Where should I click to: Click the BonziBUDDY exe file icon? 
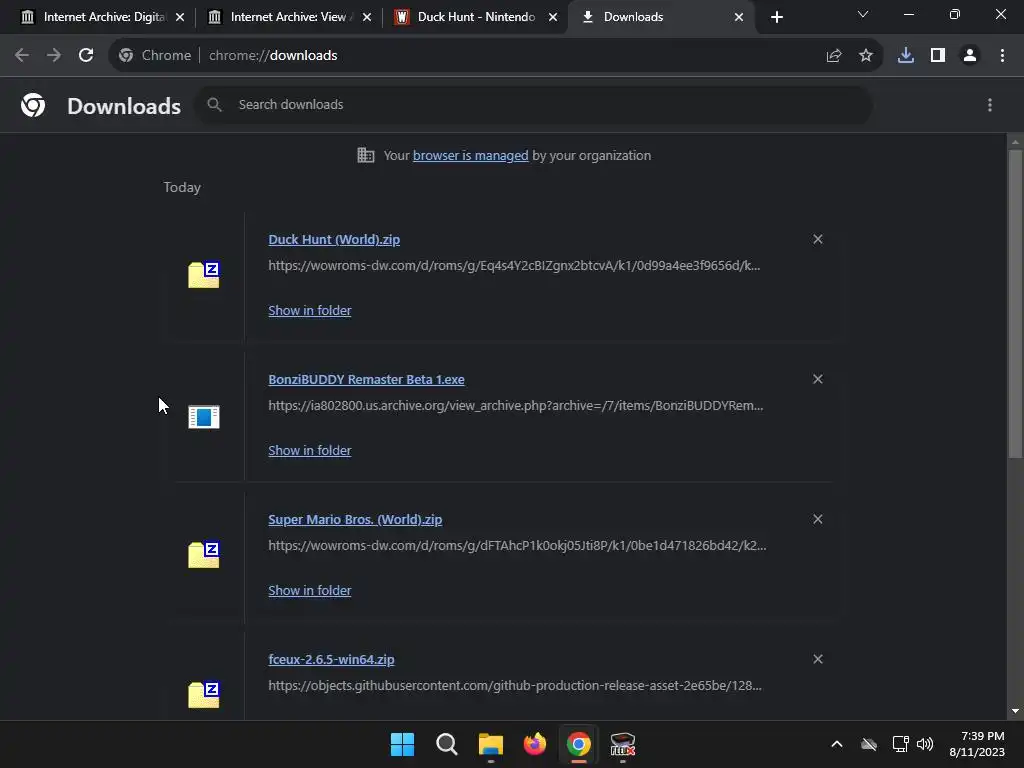[x=204, y=417]
